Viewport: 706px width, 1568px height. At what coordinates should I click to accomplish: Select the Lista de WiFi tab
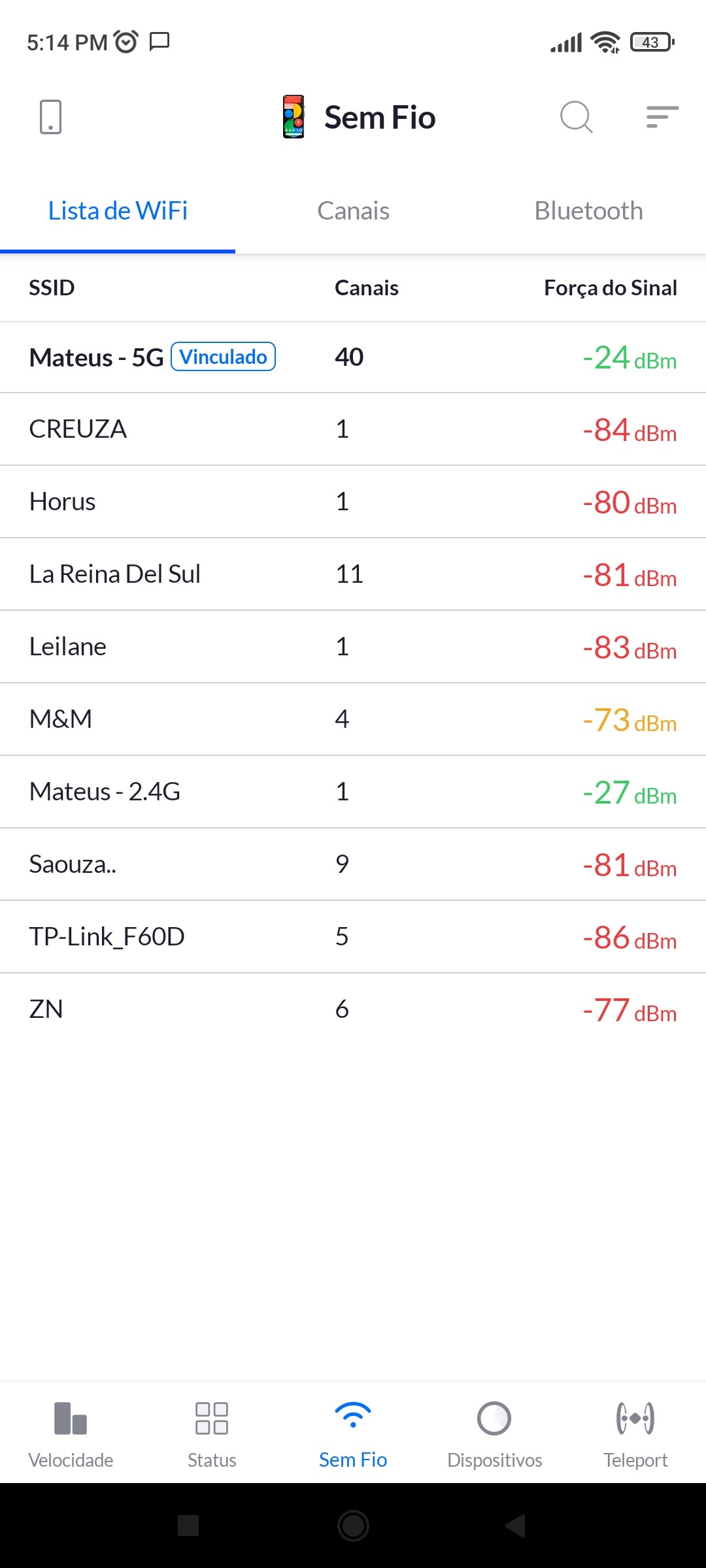(118, 211)
